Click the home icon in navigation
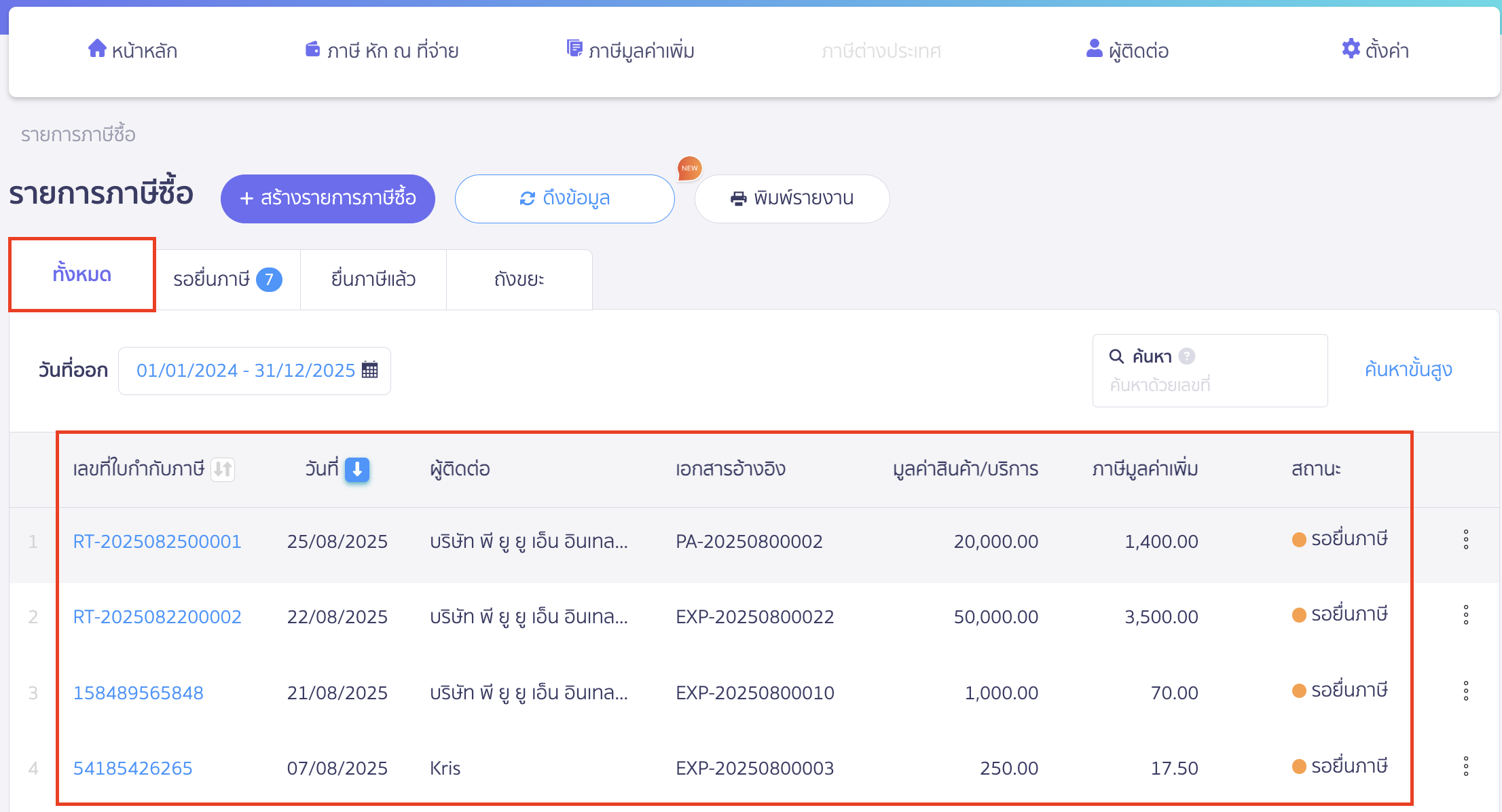The image size is (1502, 812). click(x=97, y=48)
